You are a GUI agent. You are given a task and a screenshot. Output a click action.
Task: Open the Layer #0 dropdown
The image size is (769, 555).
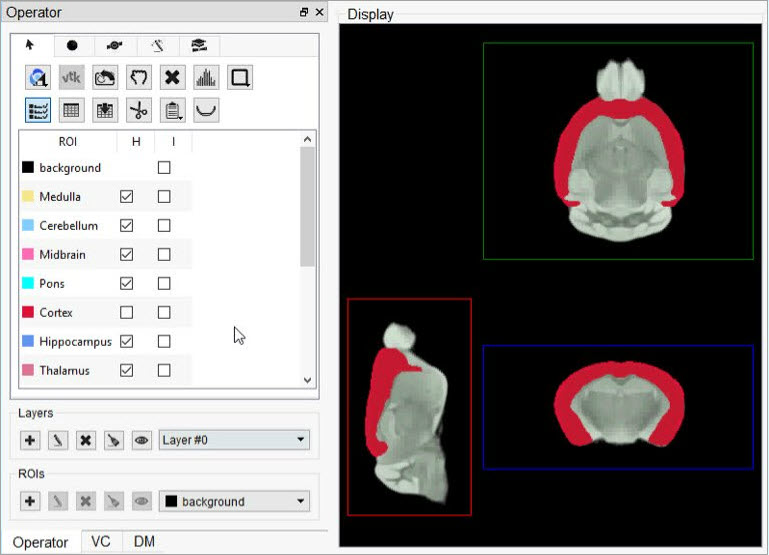click(x=234, y=440)
